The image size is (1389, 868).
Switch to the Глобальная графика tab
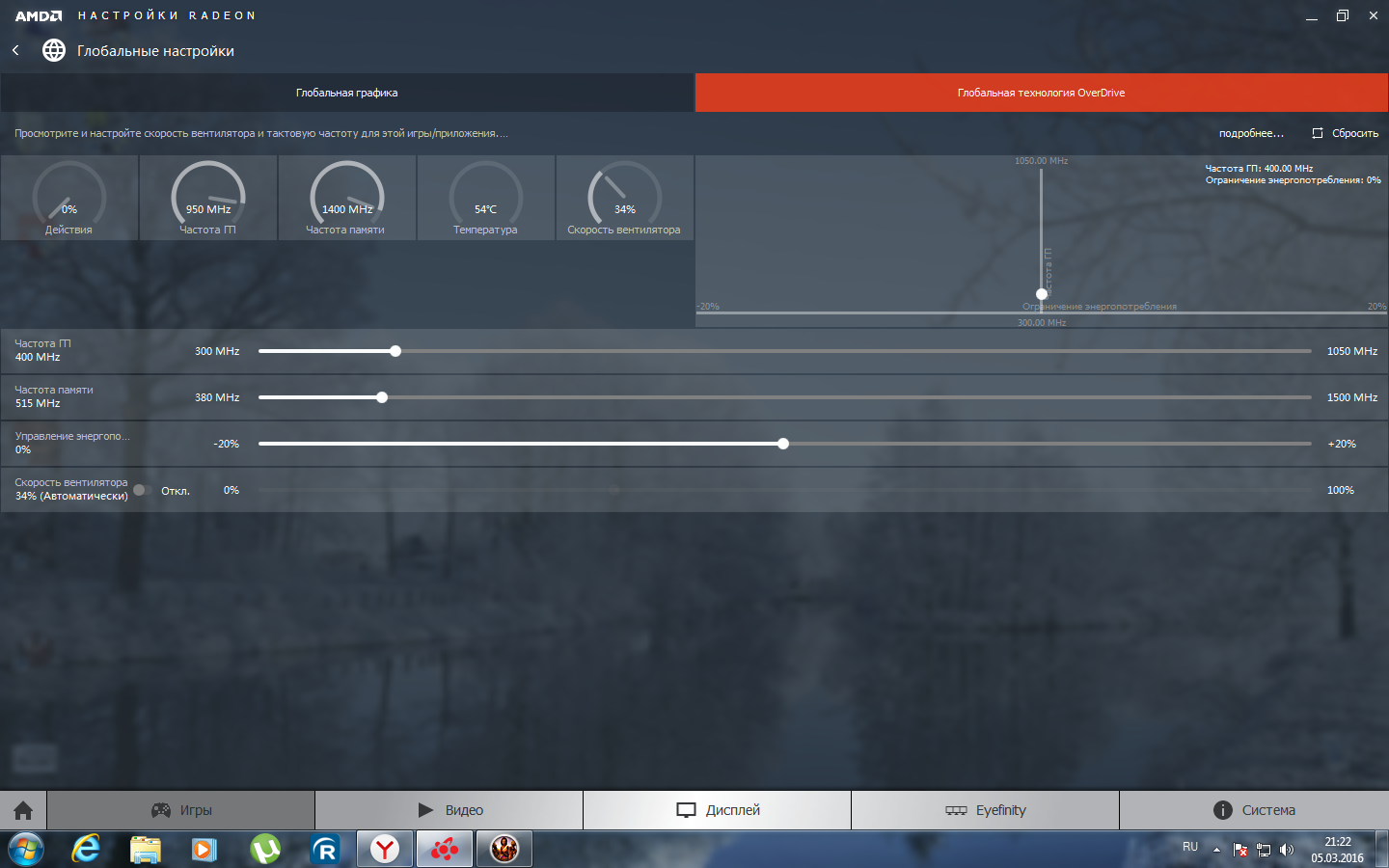(347, 93)
